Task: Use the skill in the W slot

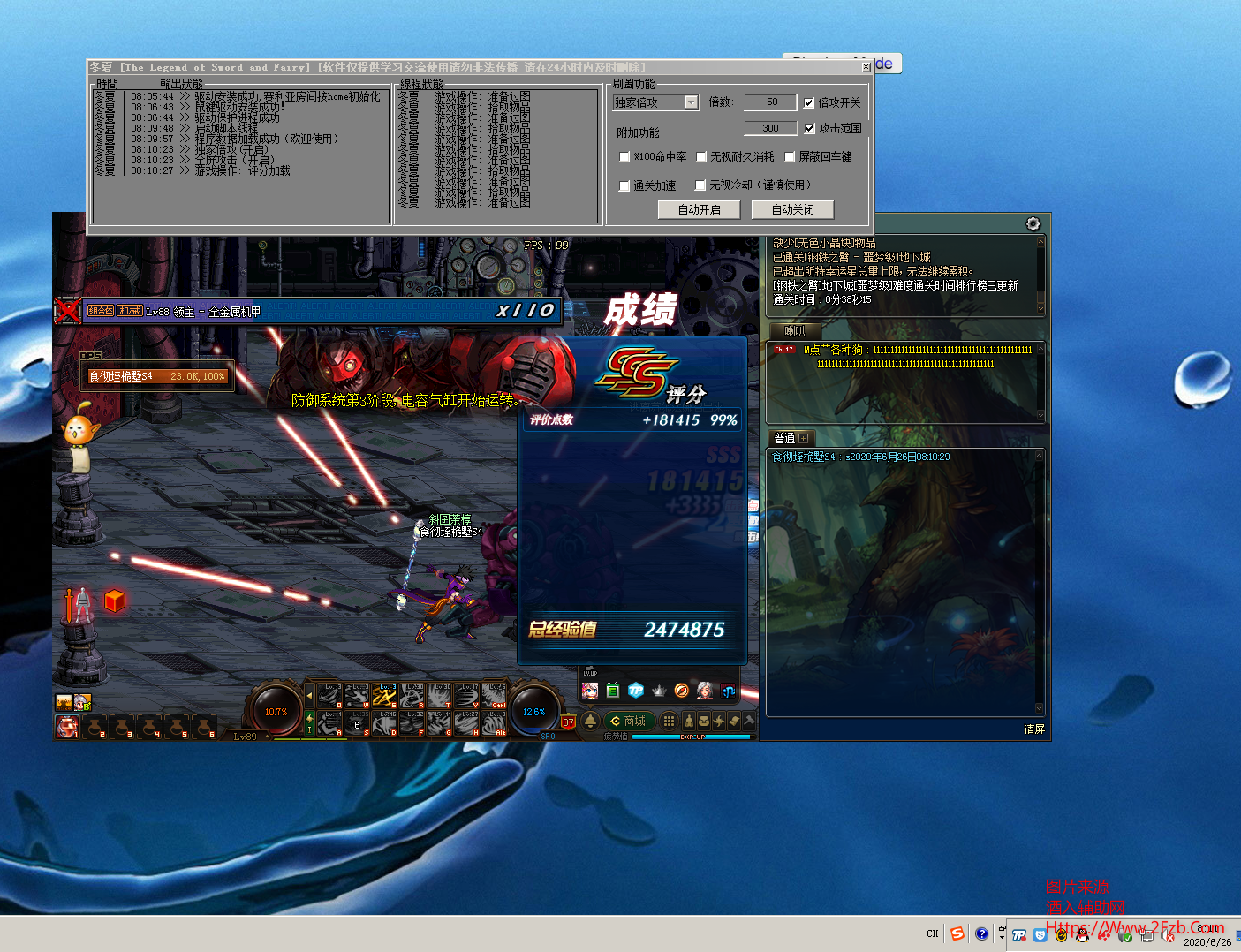Action: click(x=356, y=696)
